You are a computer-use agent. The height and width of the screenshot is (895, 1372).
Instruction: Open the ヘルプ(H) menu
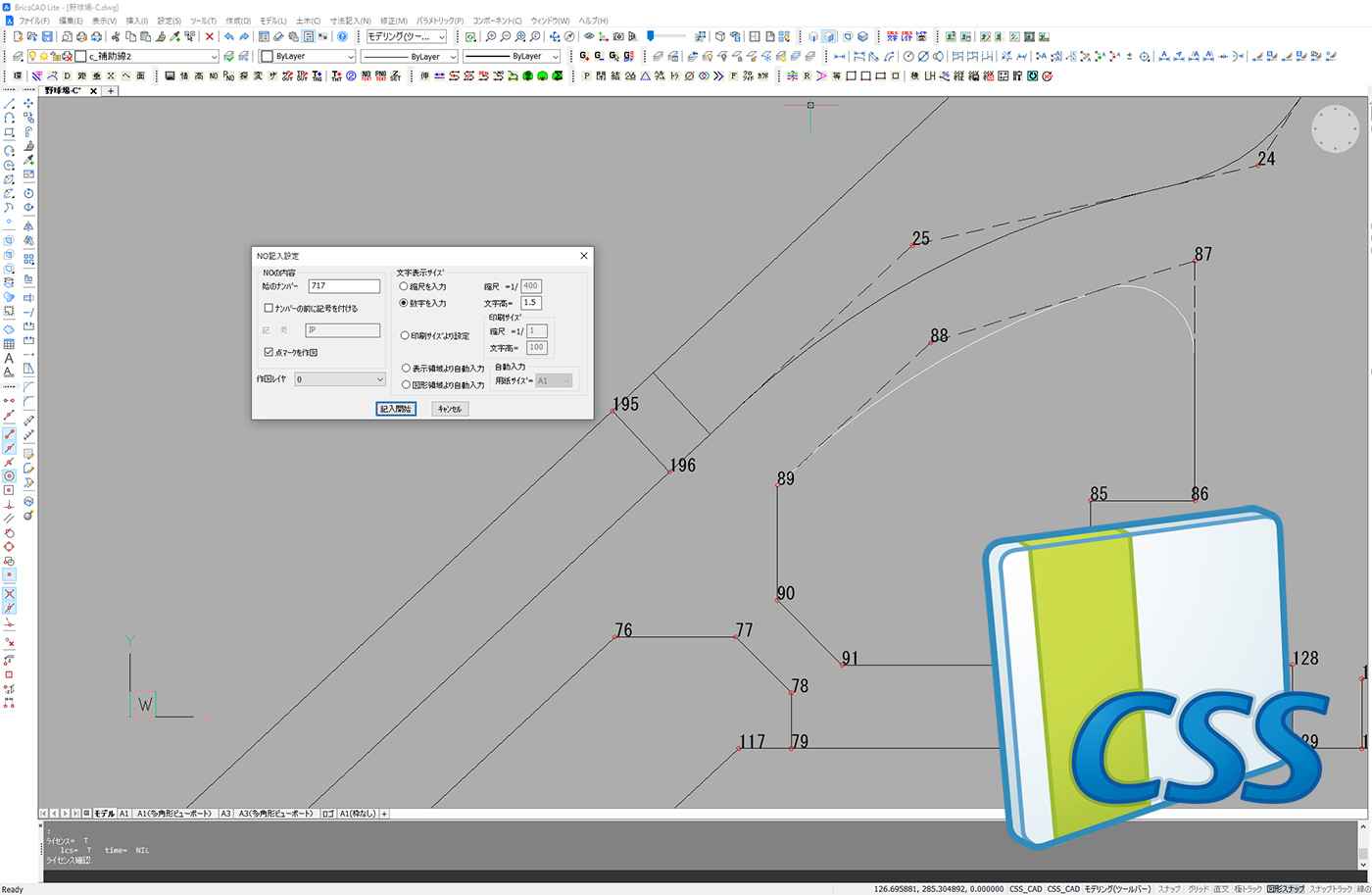[593, 20]
